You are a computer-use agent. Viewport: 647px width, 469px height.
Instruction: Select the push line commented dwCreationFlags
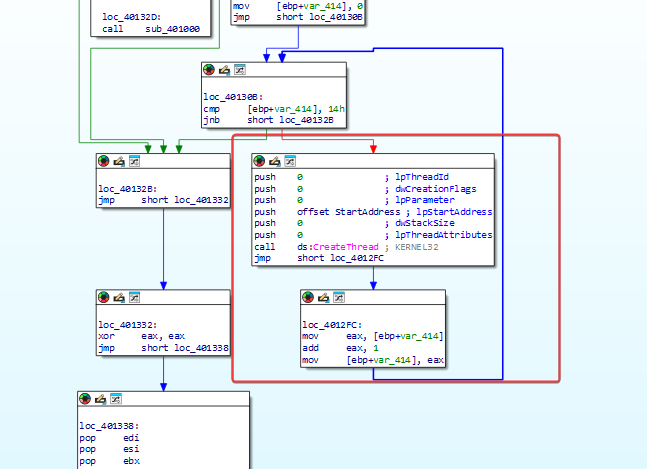(365, 189)
